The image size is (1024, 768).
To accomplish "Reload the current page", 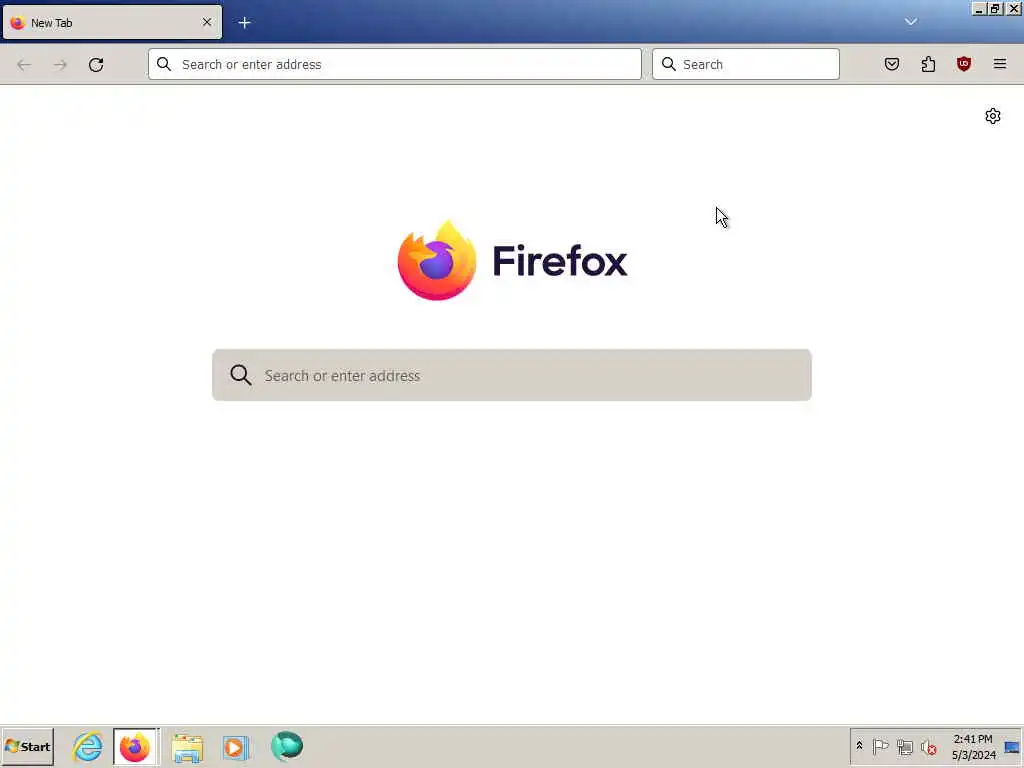I will (96, 65).
